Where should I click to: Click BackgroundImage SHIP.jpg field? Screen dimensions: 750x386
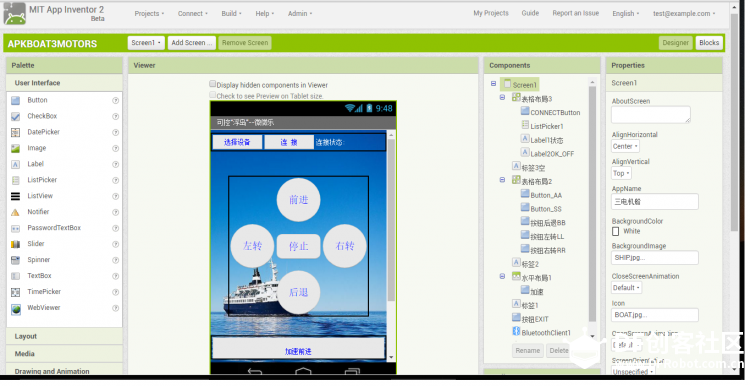(654, 258)
